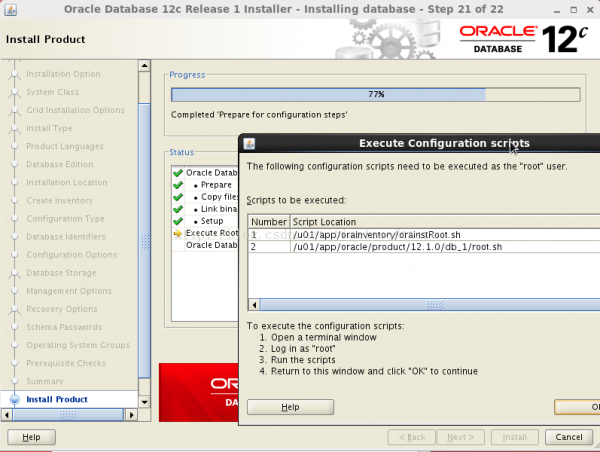The image size is (600, 452).
Task: Click the Cancel button in installer window
Action: point(569,437)
